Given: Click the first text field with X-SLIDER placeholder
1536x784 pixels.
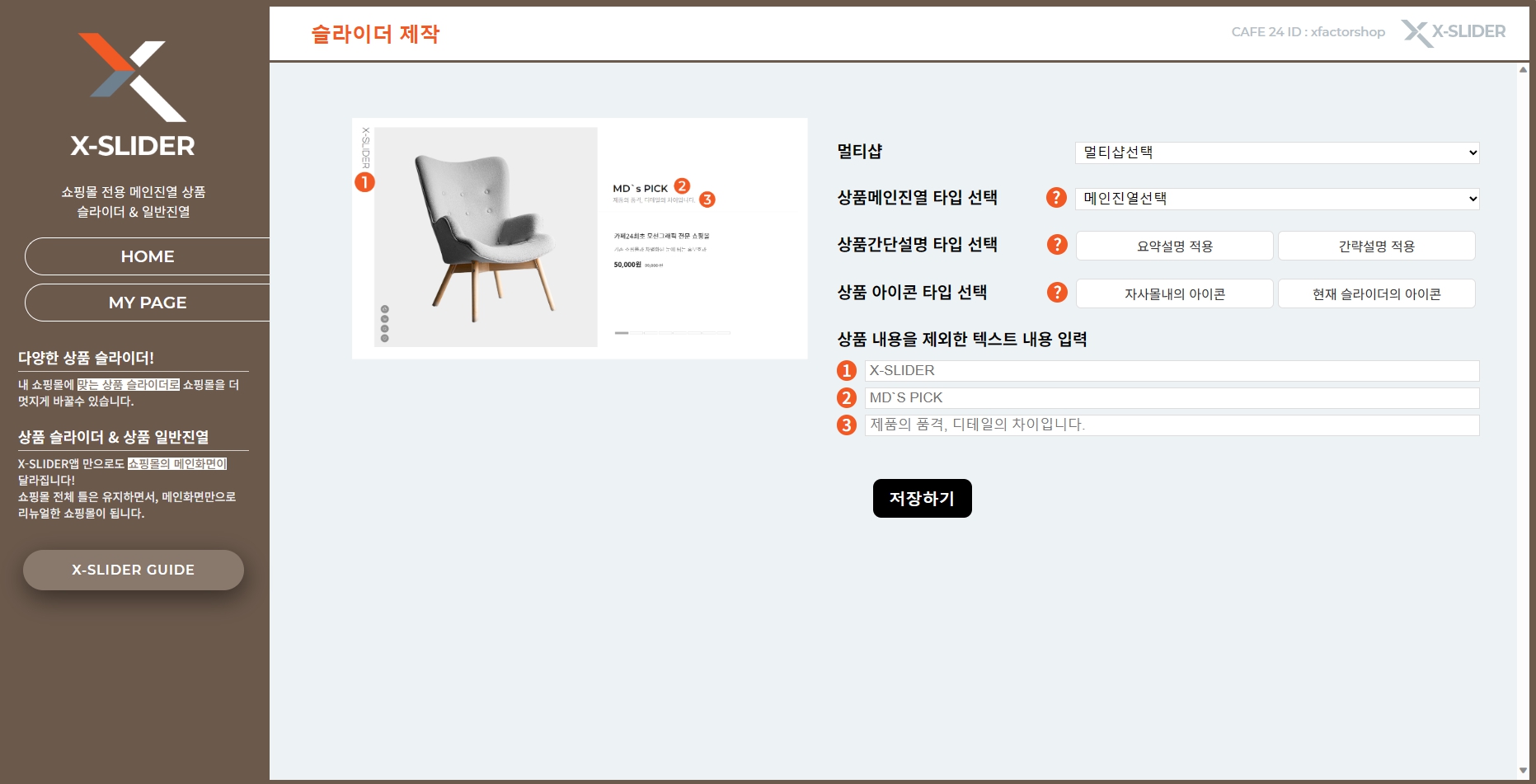Looking at the screenshot, I should 1171,371.
